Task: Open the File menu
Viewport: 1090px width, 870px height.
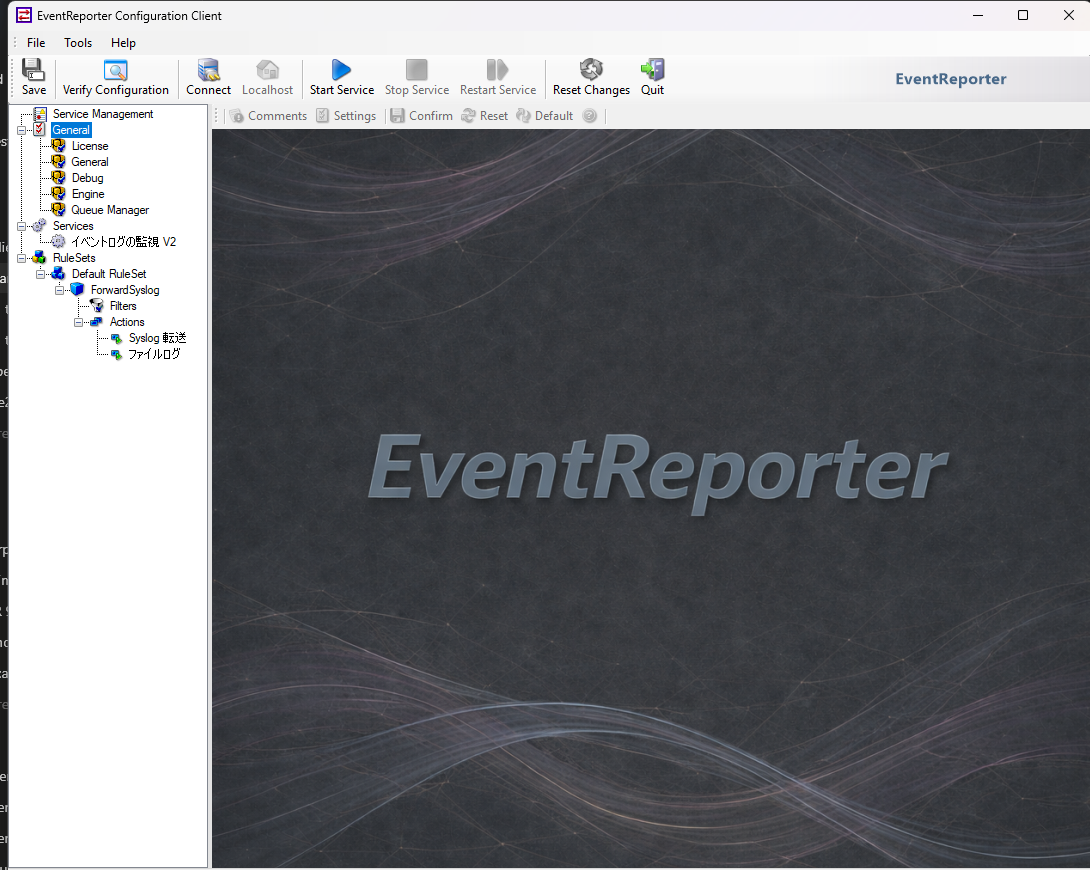Action: [x=36, y=43]
